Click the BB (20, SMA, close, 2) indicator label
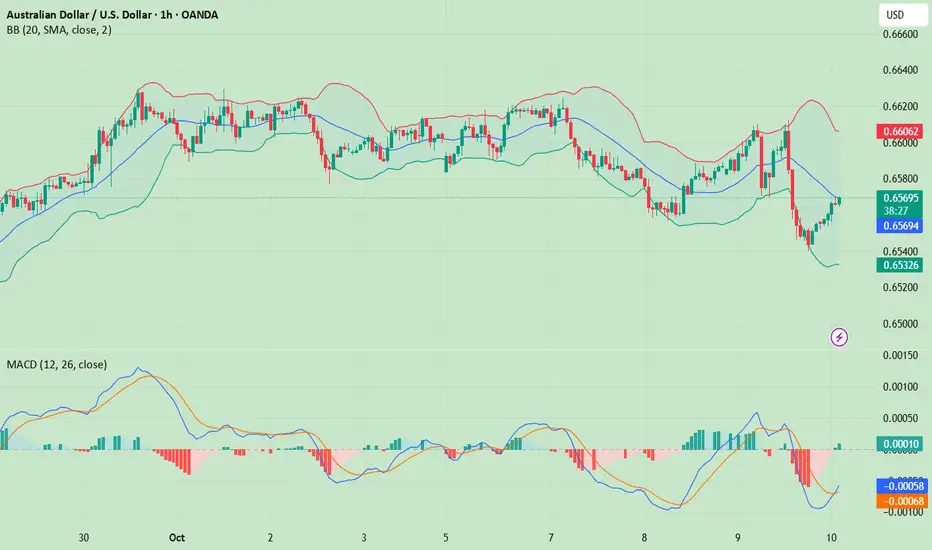Viewport: 932px width, 550px height. [59, 30]
